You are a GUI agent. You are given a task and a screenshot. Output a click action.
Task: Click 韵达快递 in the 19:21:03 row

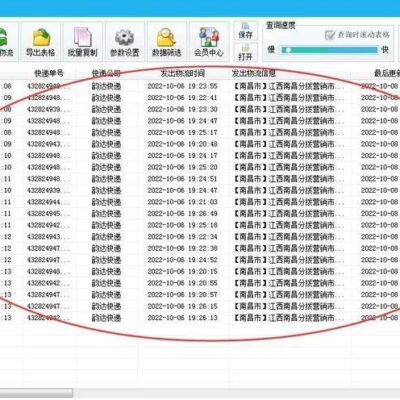[106, 202]
